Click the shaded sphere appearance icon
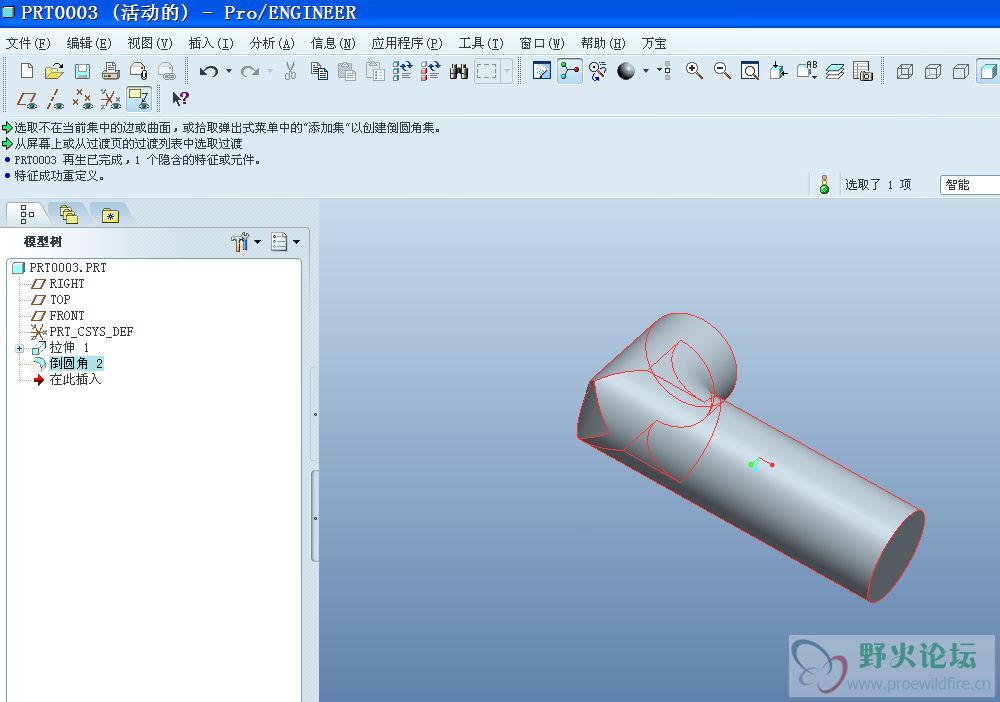 pyautogui.click(x=626, y=71)
